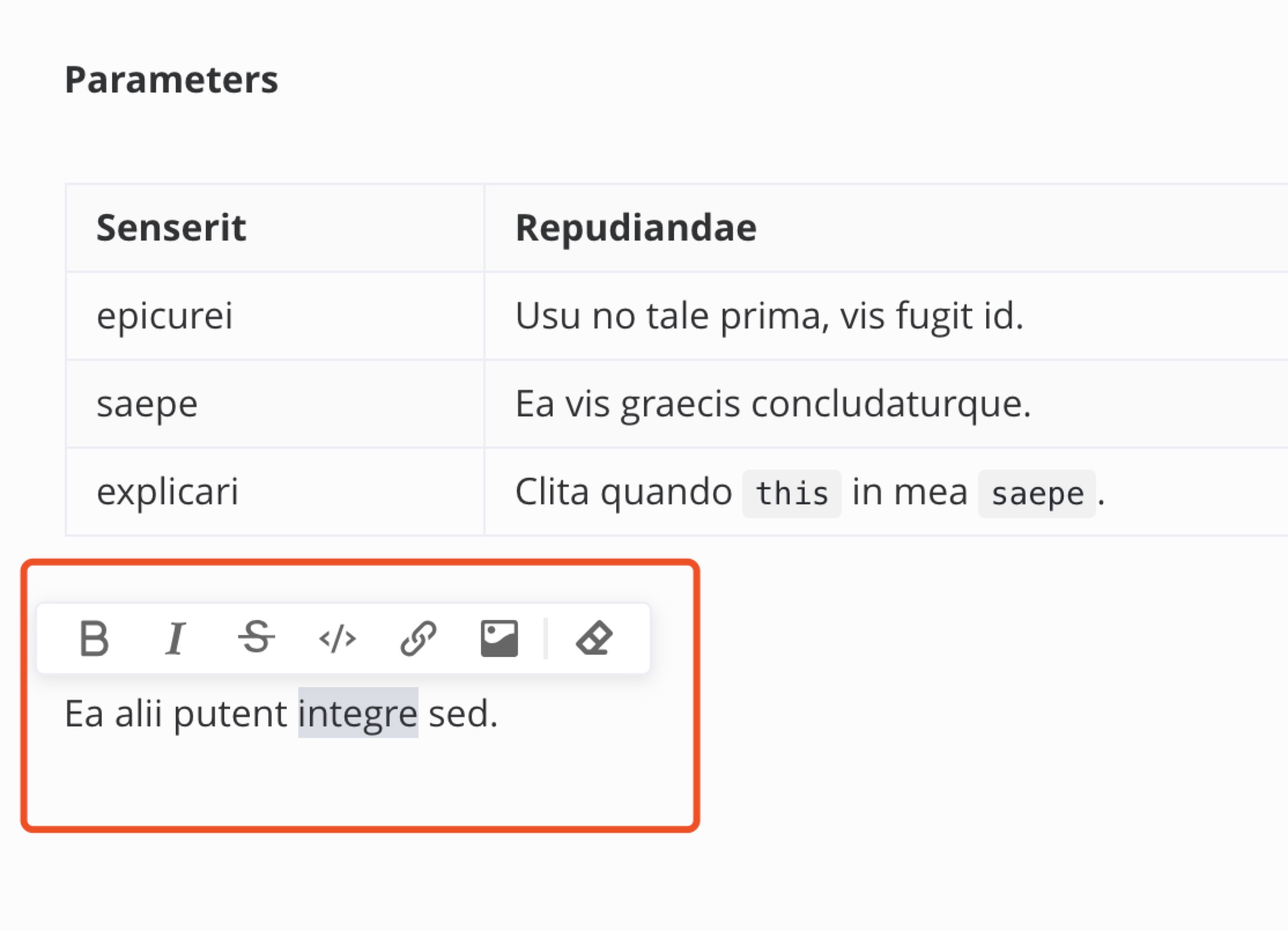The image size is (1288, 930).
Task: Click the explicari parameter row
Action: 169,492
